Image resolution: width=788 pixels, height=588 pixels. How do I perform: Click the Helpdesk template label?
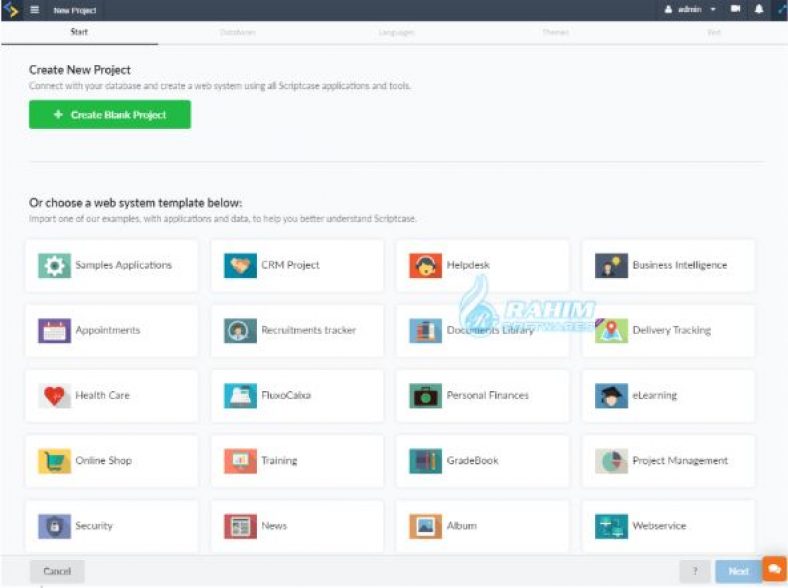click(468, 265)
